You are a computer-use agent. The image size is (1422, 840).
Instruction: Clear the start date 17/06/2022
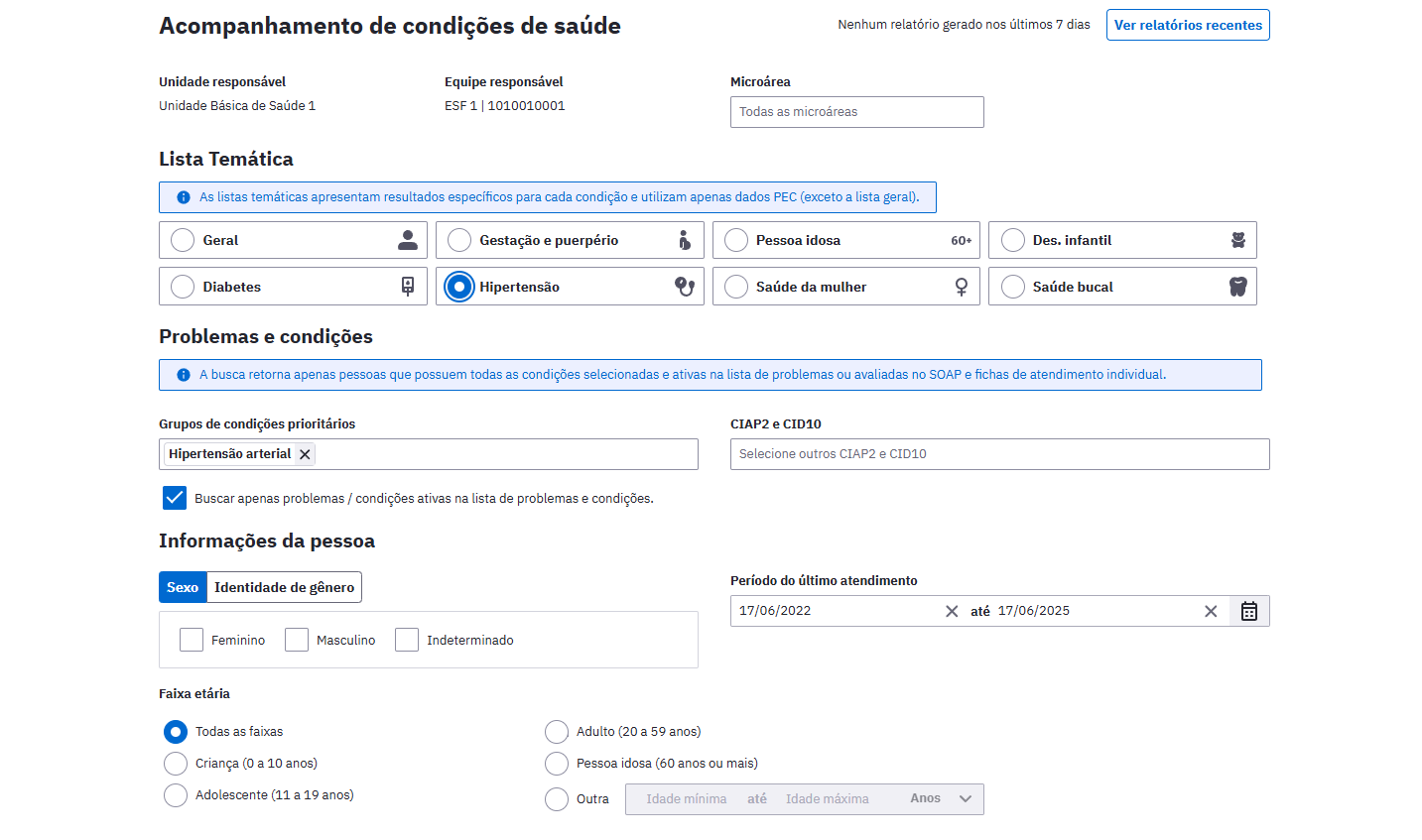point(952,611)
